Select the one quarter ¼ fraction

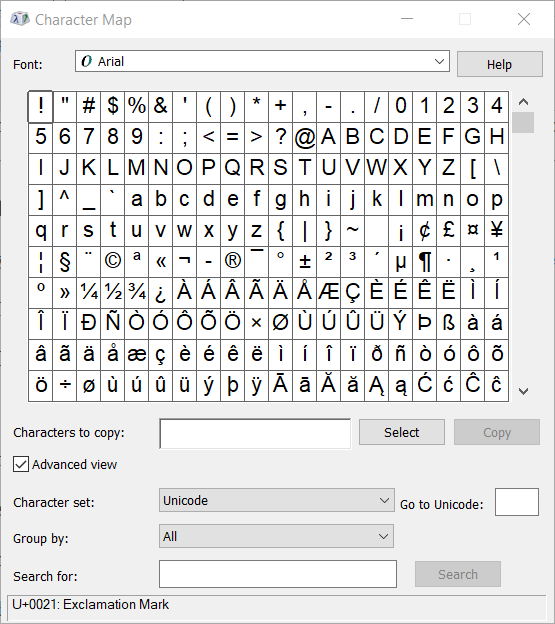coord(88,292)
